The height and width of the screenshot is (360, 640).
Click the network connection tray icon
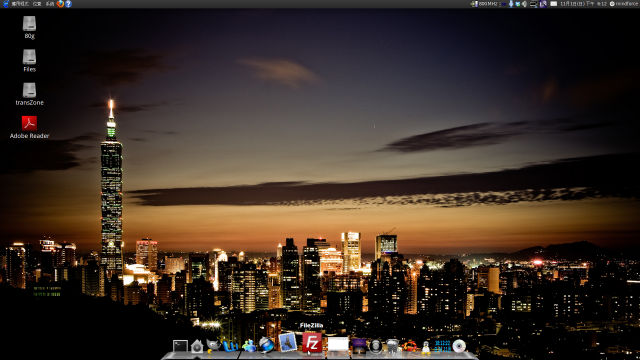533,4
